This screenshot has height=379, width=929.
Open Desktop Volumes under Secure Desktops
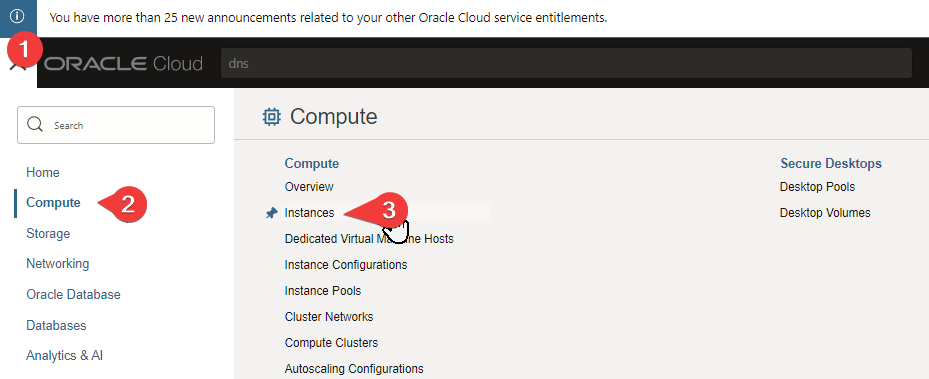coord(825,213)
